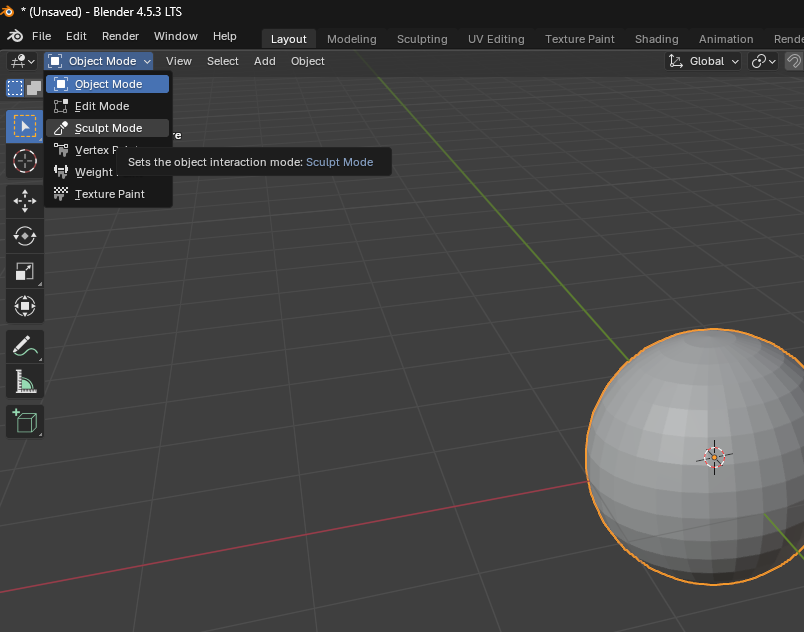
Task: Pick the Scale tool
Action: click(x=24, y=271)
